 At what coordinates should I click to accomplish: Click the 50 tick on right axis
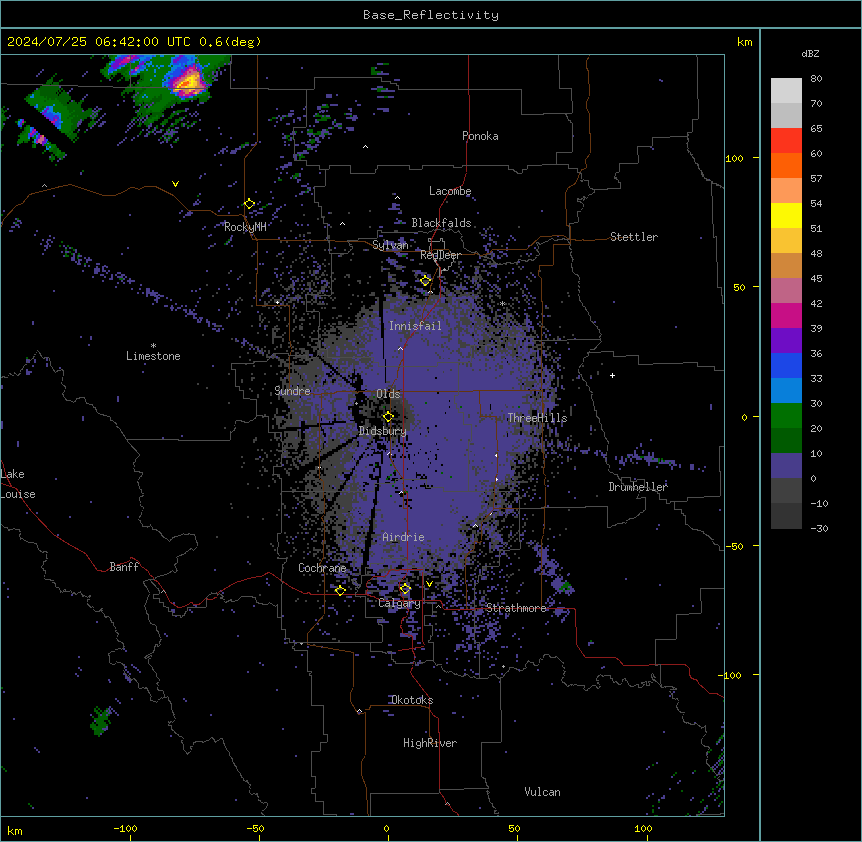pyautogui.click(x=739, y=287)
